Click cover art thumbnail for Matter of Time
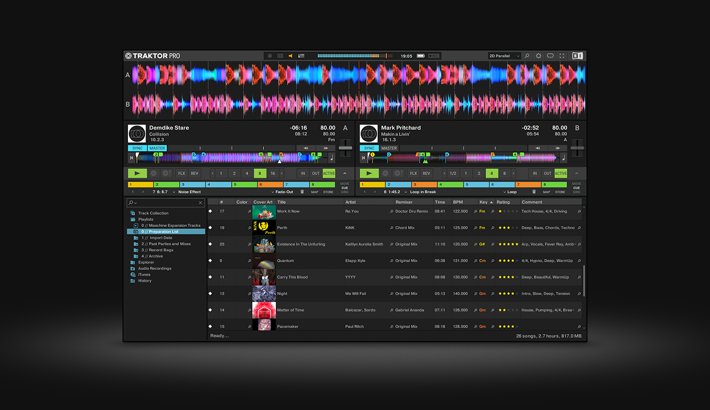710x410 pixels. coord(263,310)
